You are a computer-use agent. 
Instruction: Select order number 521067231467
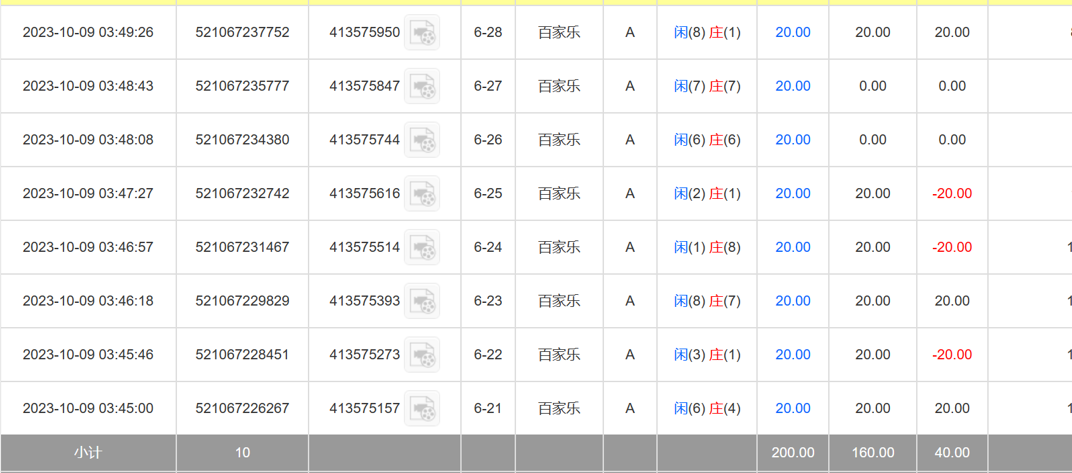pyautogui.click(x=242, y=247)
